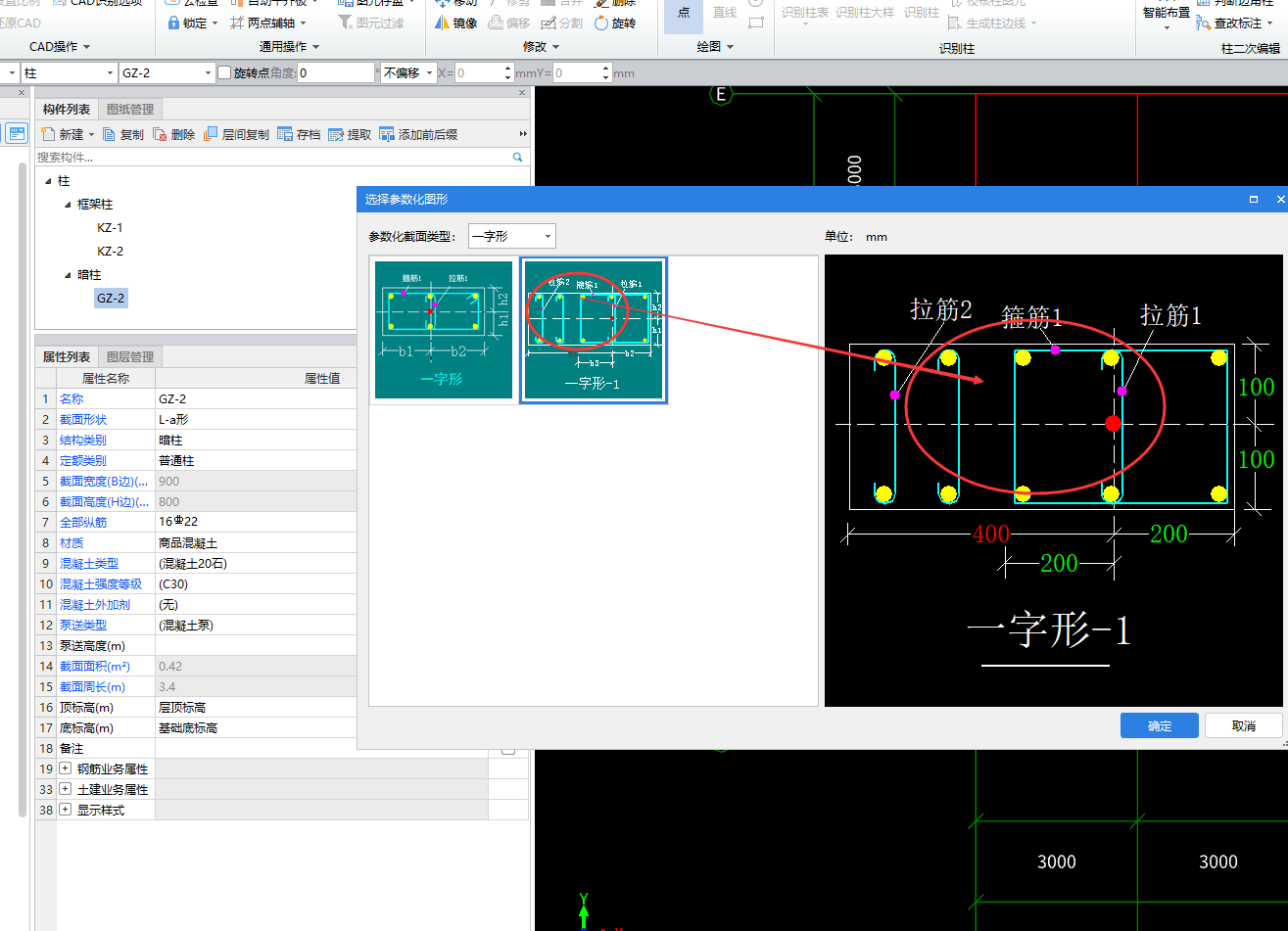Open the 智能布置 dropdown arrow

tap(1167, 27)
